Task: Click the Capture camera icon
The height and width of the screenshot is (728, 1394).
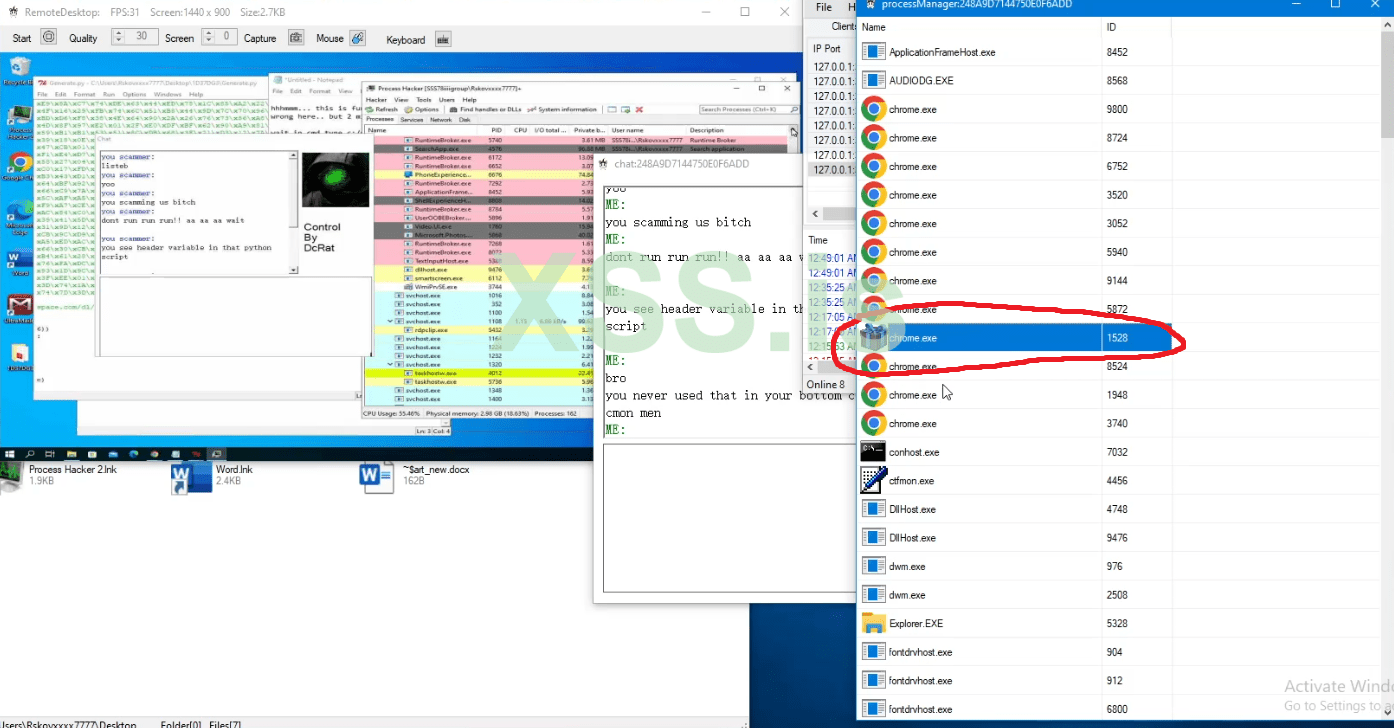Action: pyautogui.click(x=296, y=38)
